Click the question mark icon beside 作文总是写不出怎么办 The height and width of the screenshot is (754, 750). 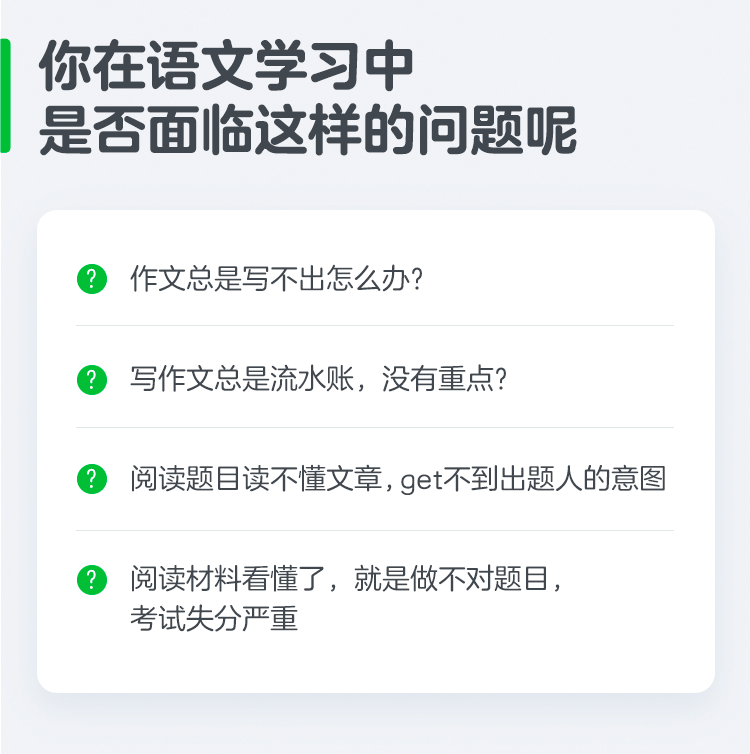pos(91,278)
